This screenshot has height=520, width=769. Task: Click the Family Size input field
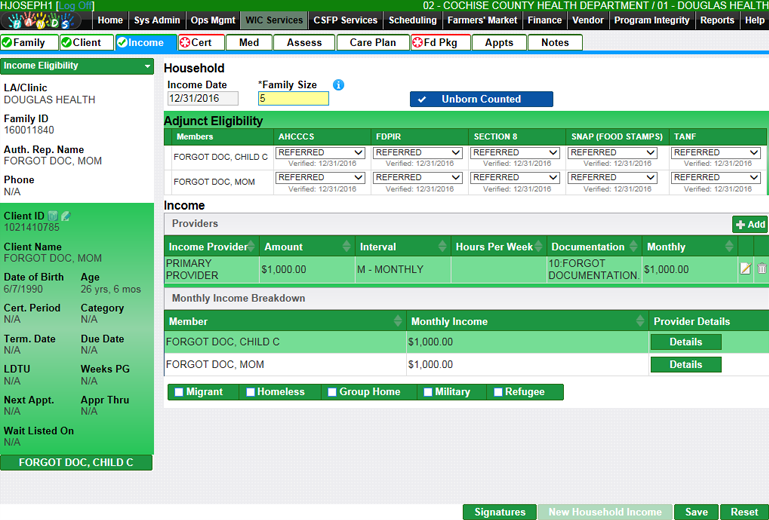pyautogui.click(x=293, y=99)
